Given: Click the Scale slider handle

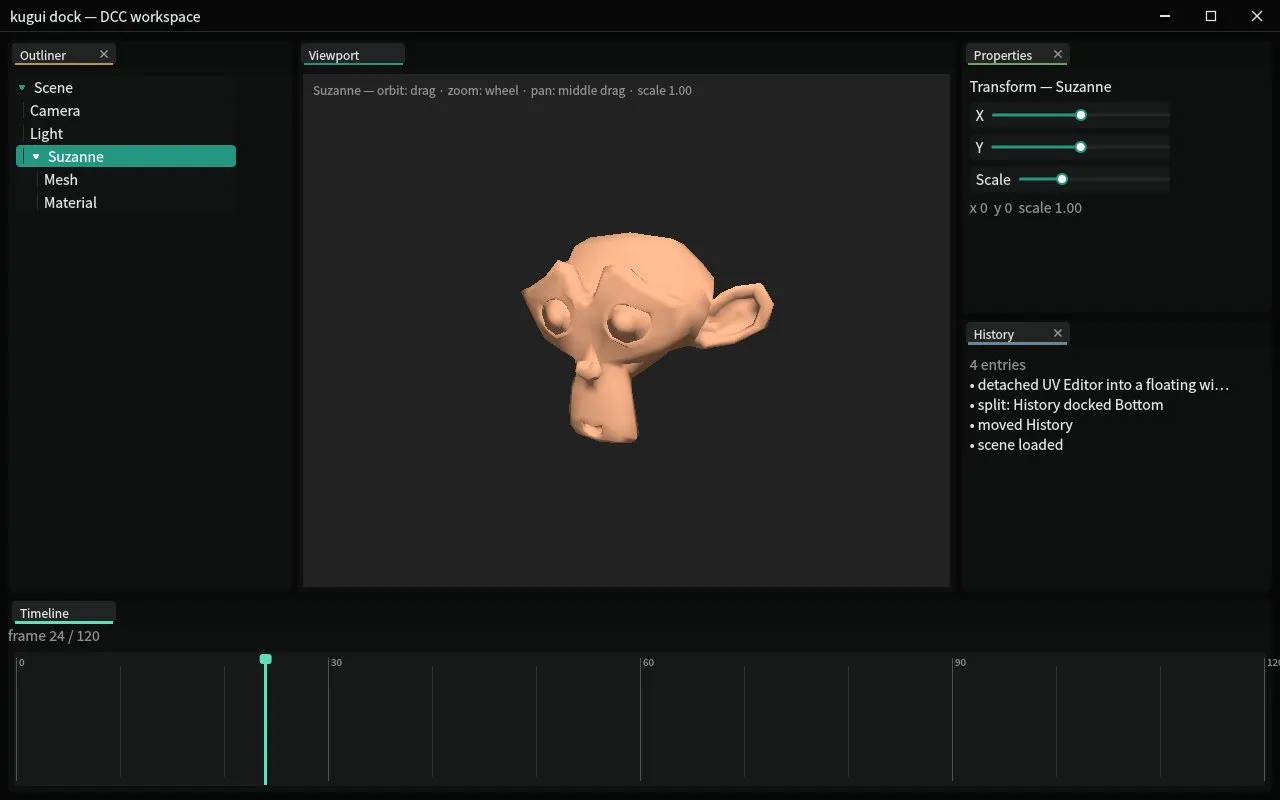Looking at the screenshot, I should click(x=1062, y=179).
